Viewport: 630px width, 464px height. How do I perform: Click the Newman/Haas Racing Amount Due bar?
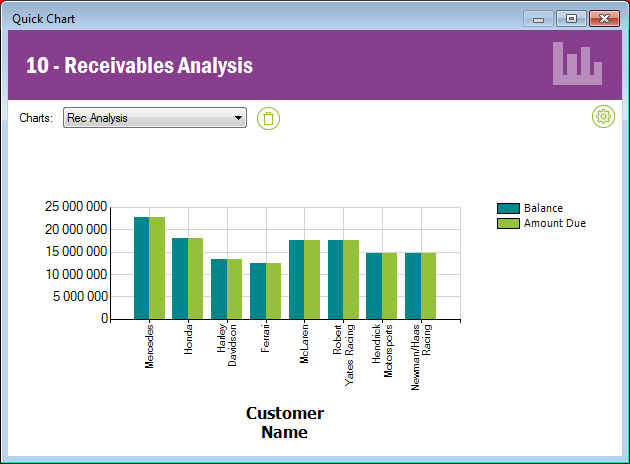pyautogui.click(x=429, y=286)
